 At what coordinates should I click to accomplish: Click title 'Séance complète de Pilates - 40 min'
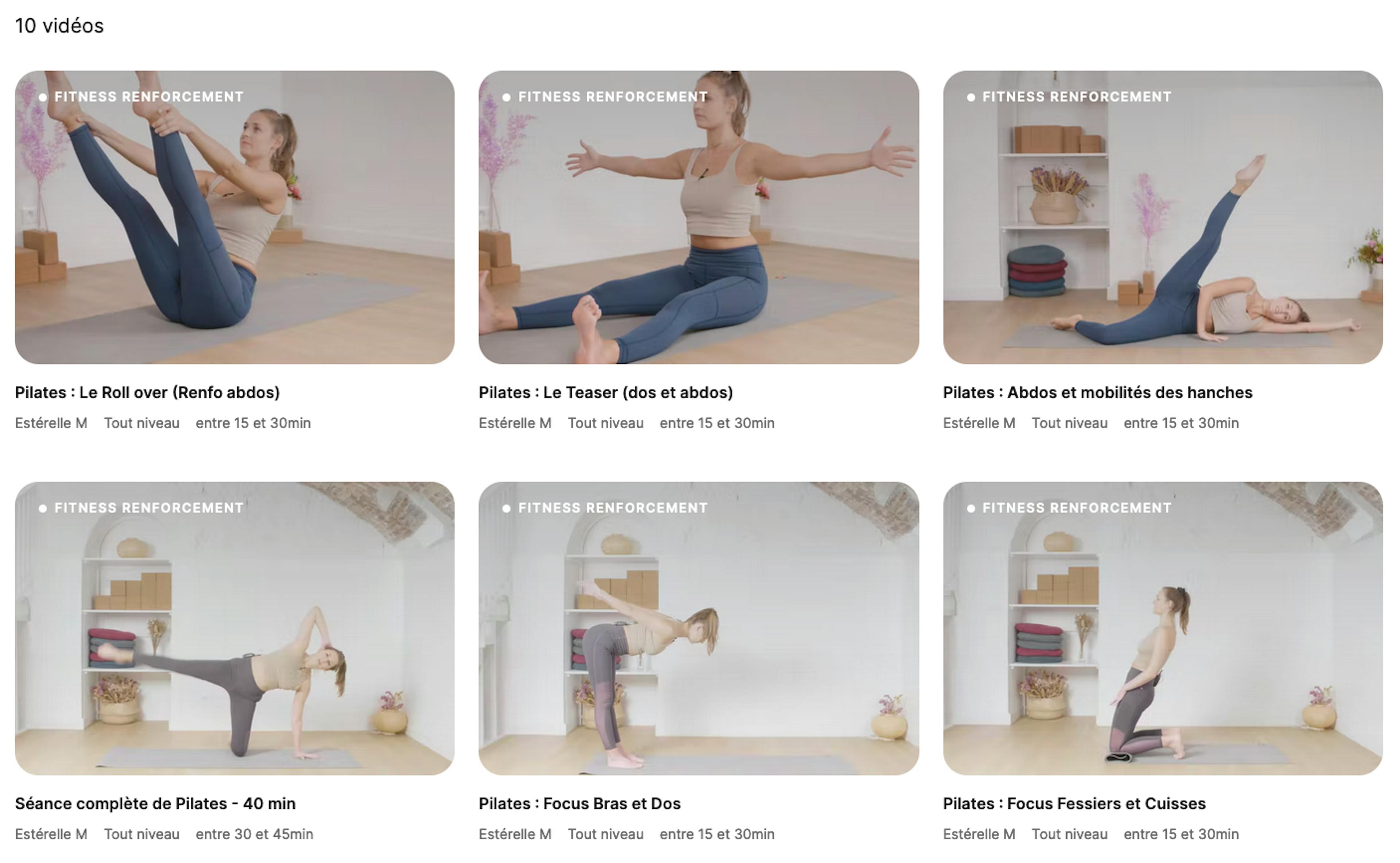pyautogui.click(x=155, y=804)
